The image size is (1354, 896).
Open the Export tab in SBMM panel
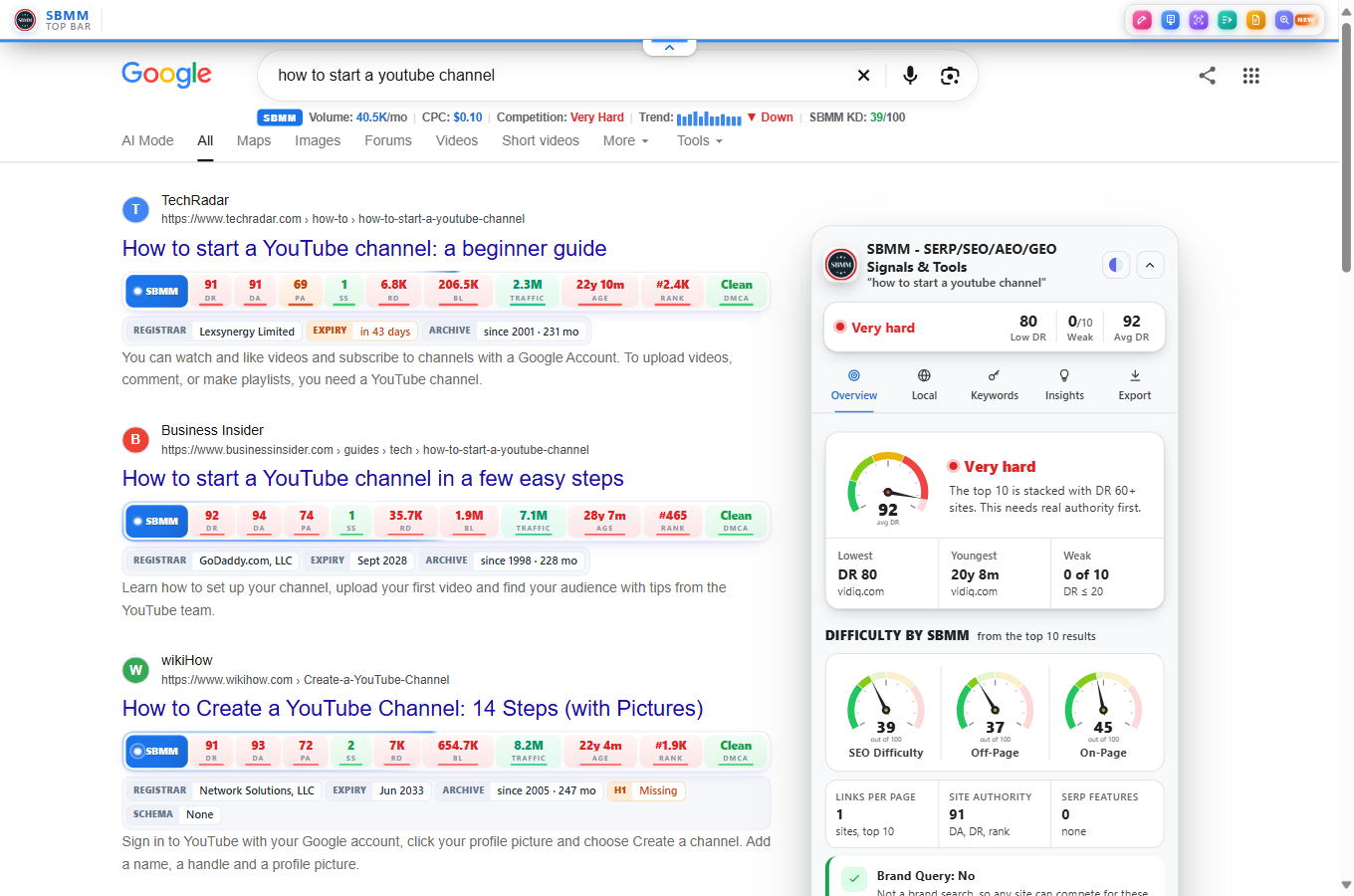coord(1135,384)
